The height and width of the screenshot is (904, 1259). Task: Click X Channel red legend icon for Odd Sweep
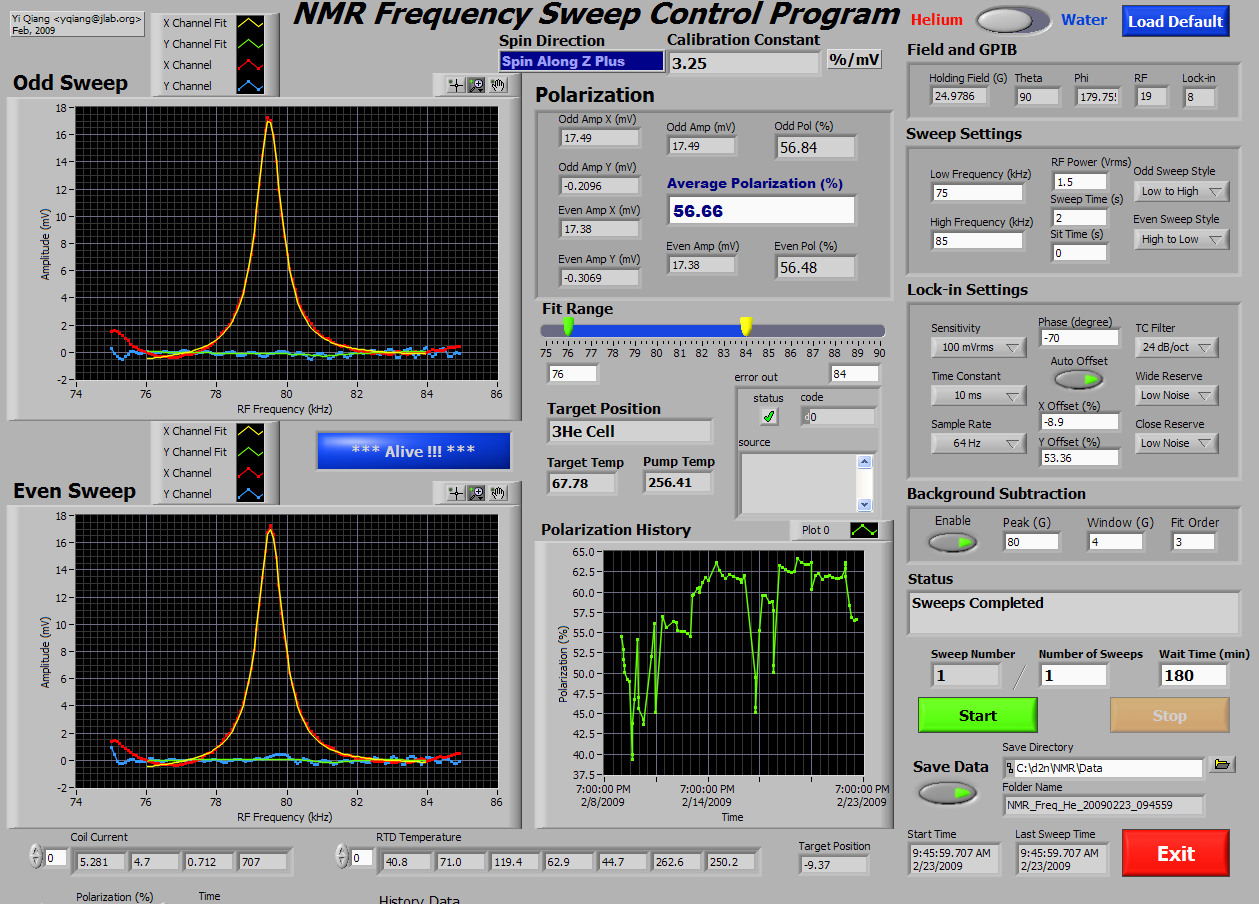pyautogui.click(x=249, y=65)
